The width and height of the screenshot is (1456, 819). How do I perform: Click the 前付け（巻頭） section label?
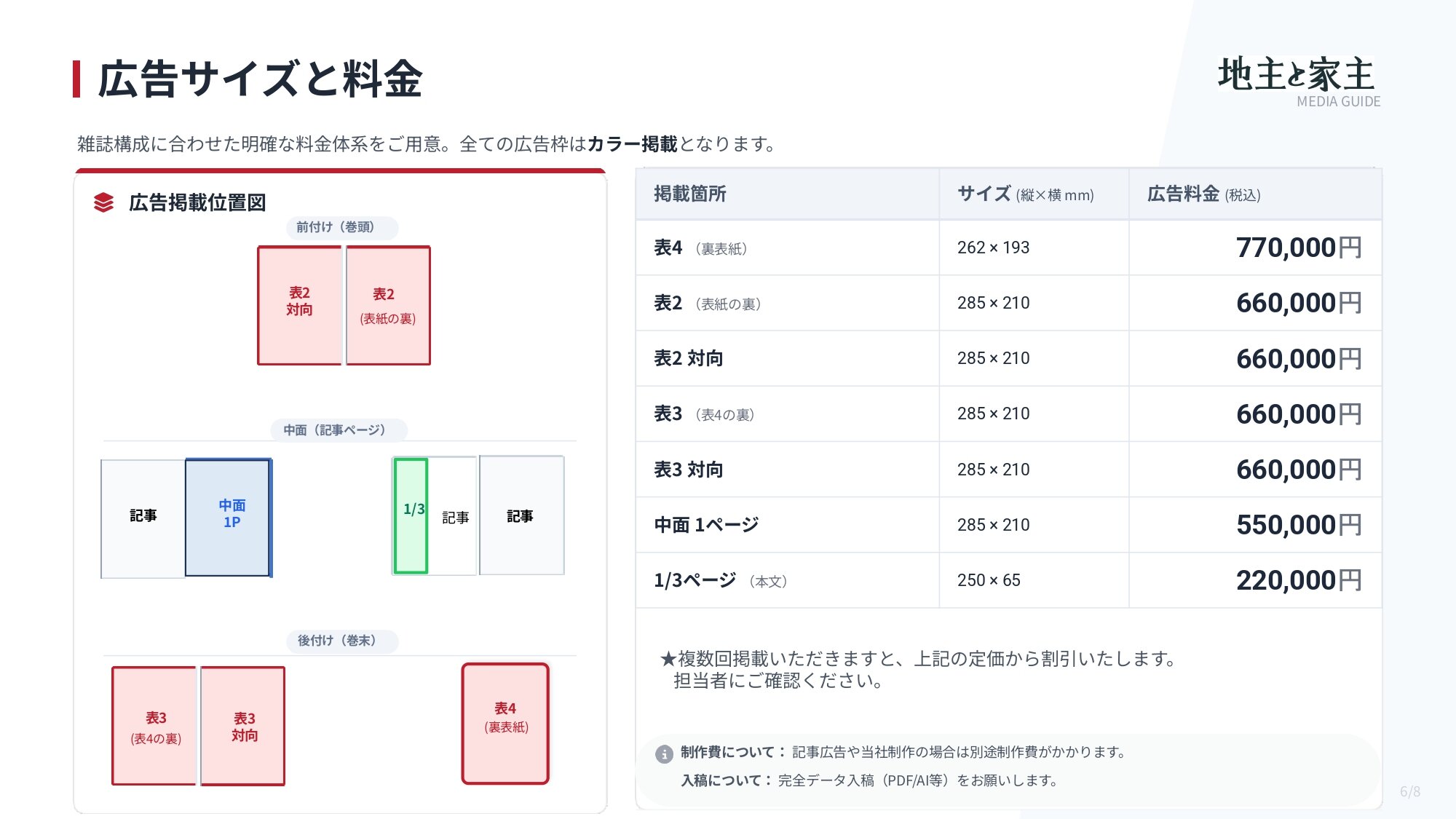(x=341, y=227)
